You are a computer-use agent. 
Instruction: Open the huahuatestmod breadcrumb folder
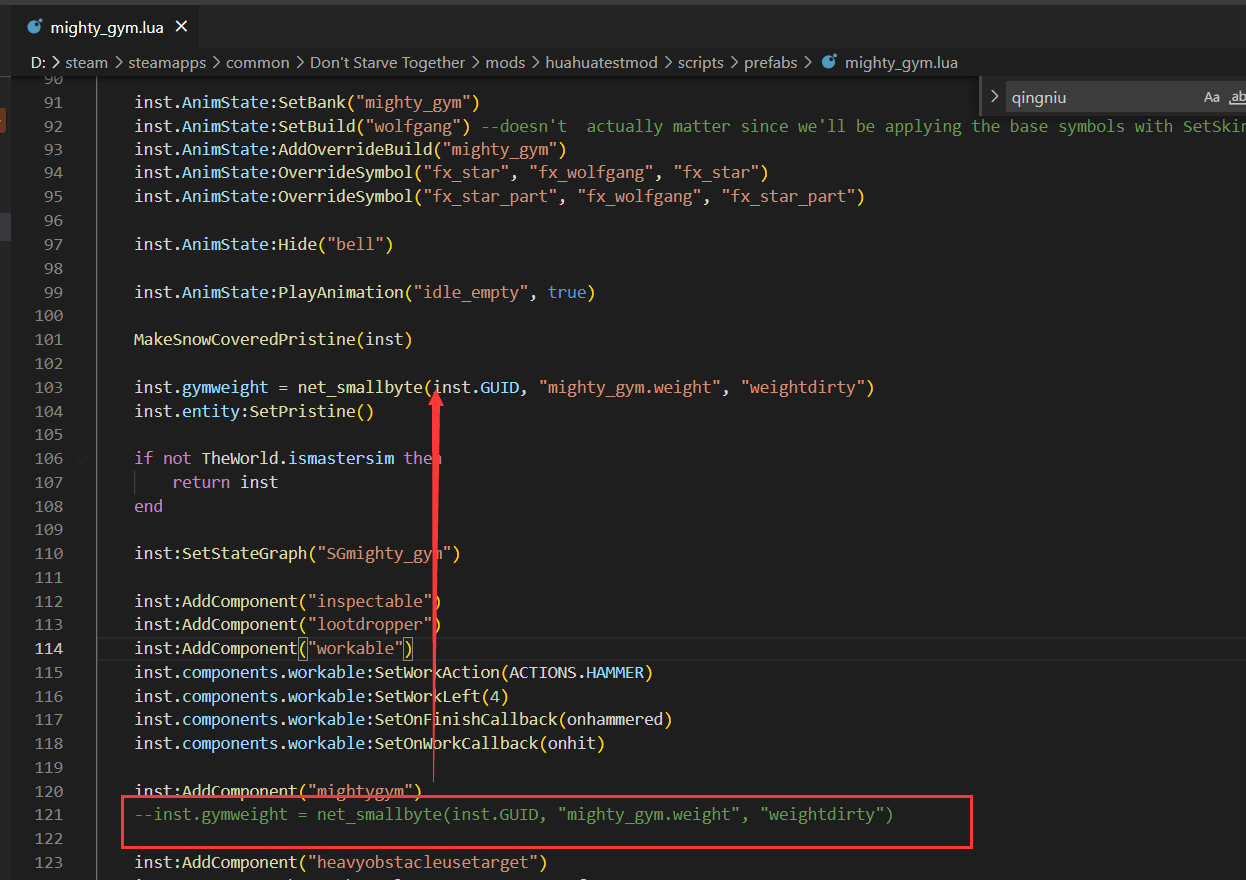(601, 62)
